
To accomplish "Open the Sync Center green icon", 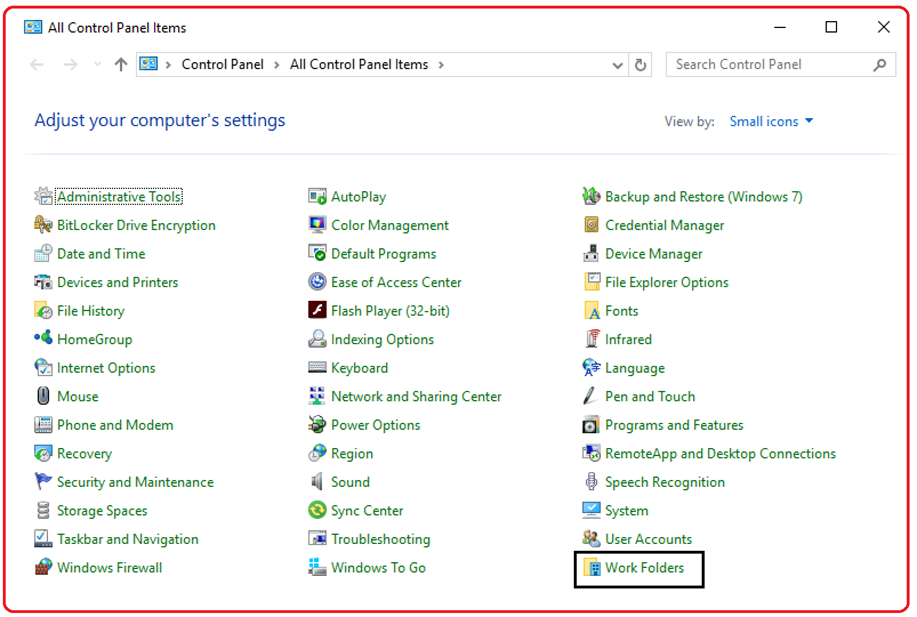I will point(317,511).
